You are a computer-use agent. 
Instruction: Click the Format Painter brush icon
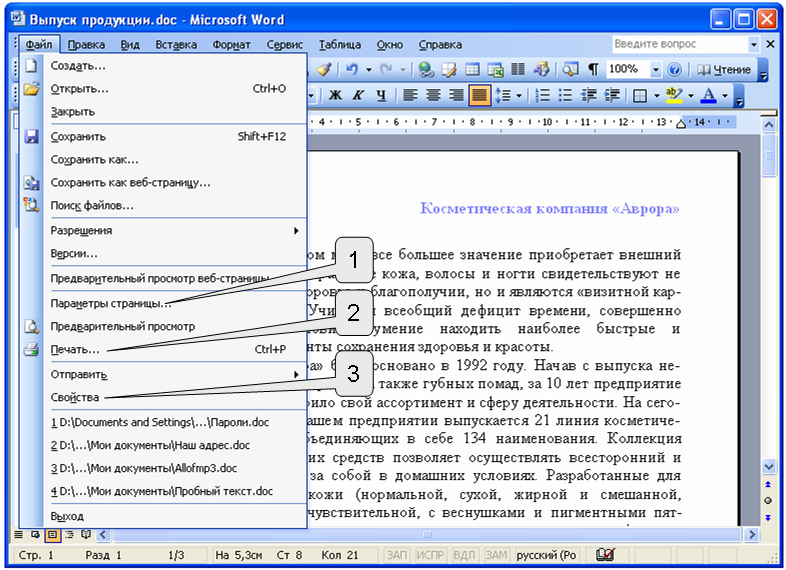(324, 69)
